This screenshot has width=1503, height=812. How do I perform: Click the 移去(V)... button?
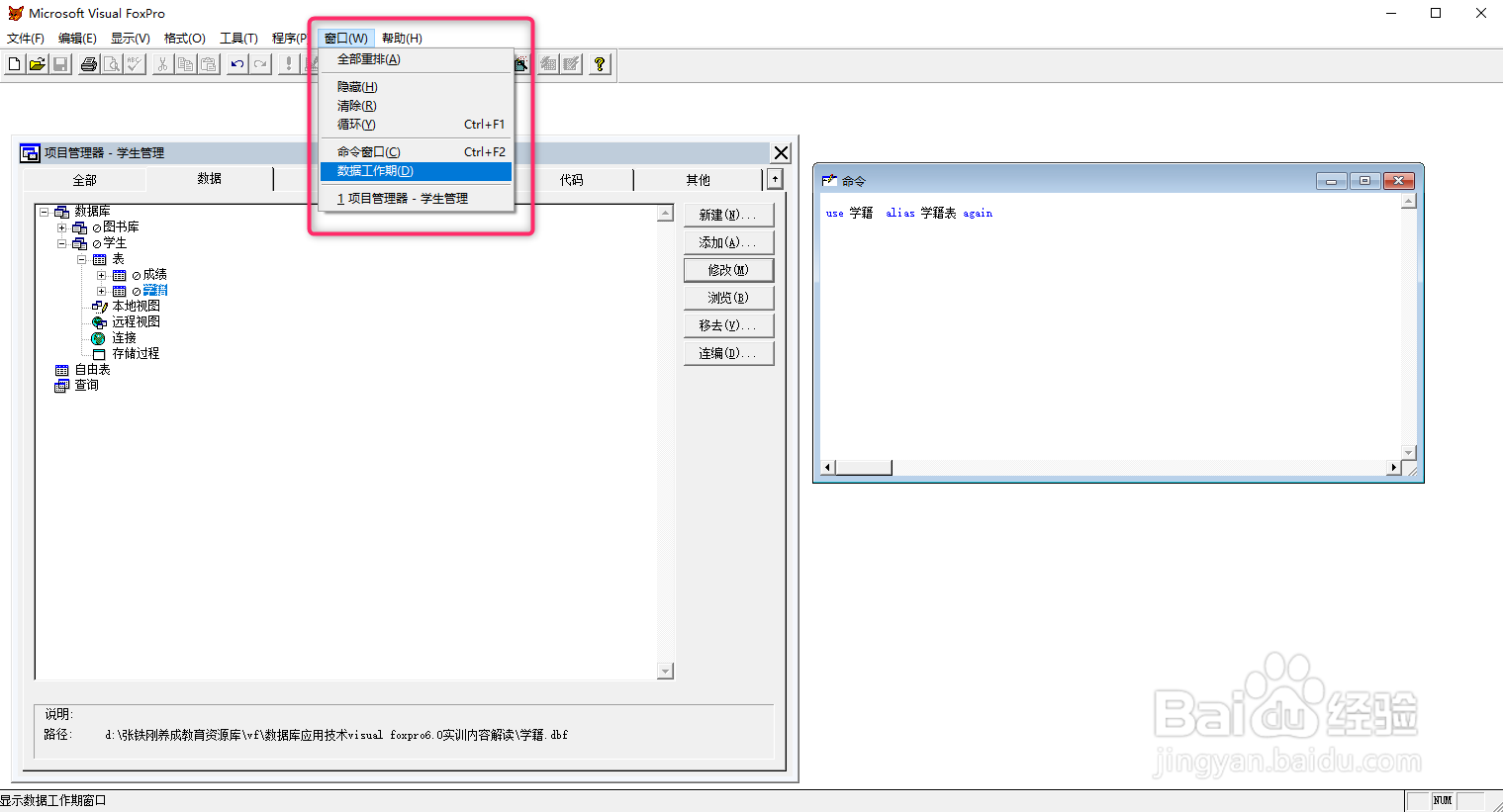(x=728, y=325)
